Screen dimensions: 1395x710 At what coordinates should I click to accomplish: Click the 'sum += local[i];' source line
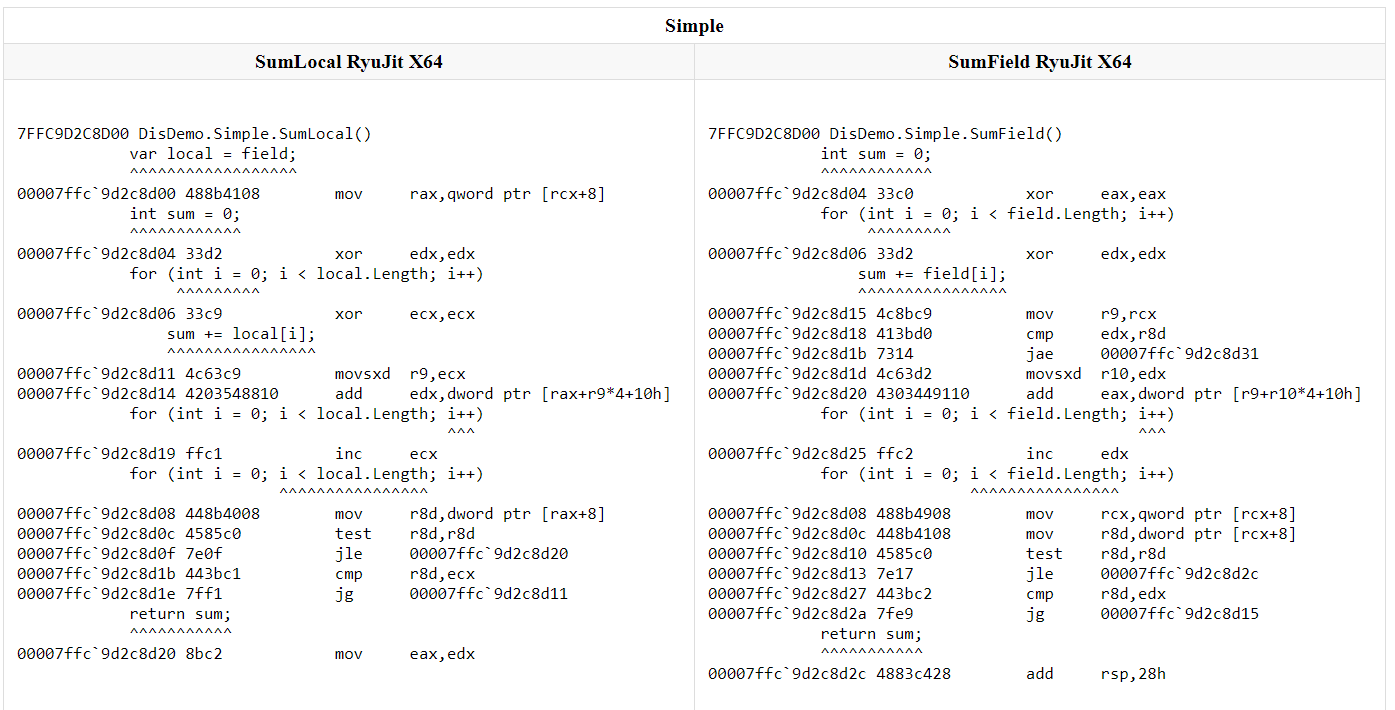point(241,334)
